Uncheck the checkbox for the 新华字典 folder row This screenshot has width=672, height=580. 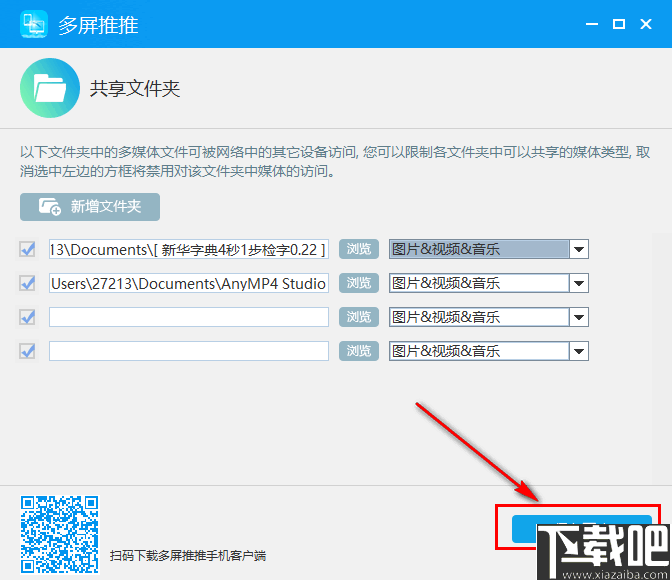coord(27,249)
